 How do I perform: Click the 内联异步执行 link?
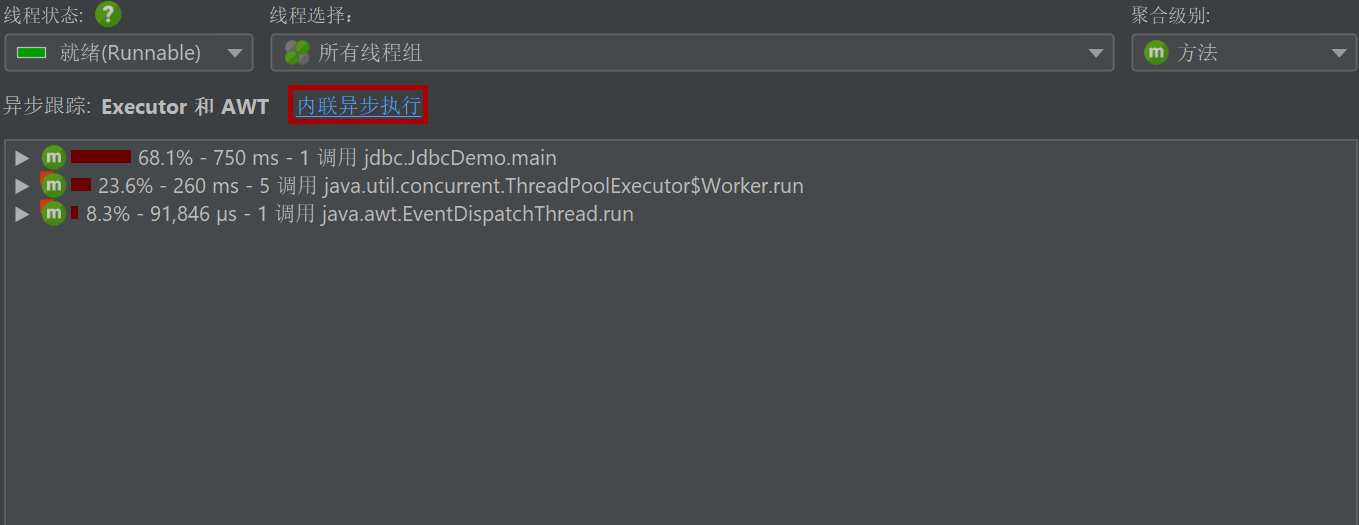(359, 105)
